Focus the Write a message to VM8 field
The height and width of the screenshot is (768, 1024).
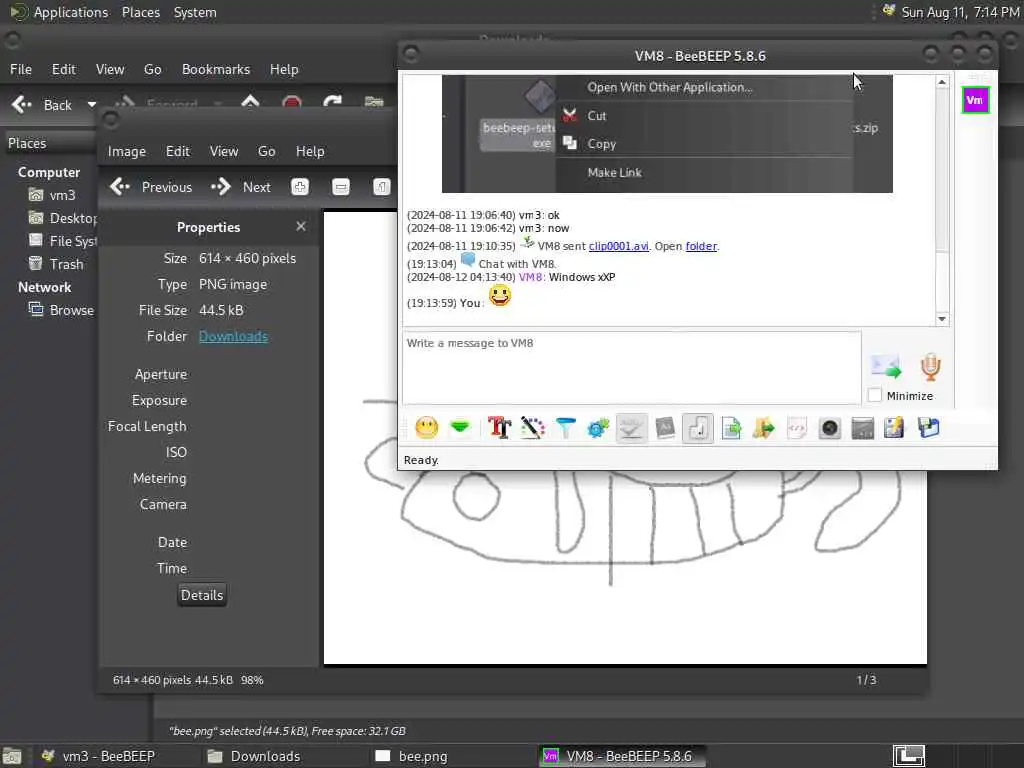point(632,367)
